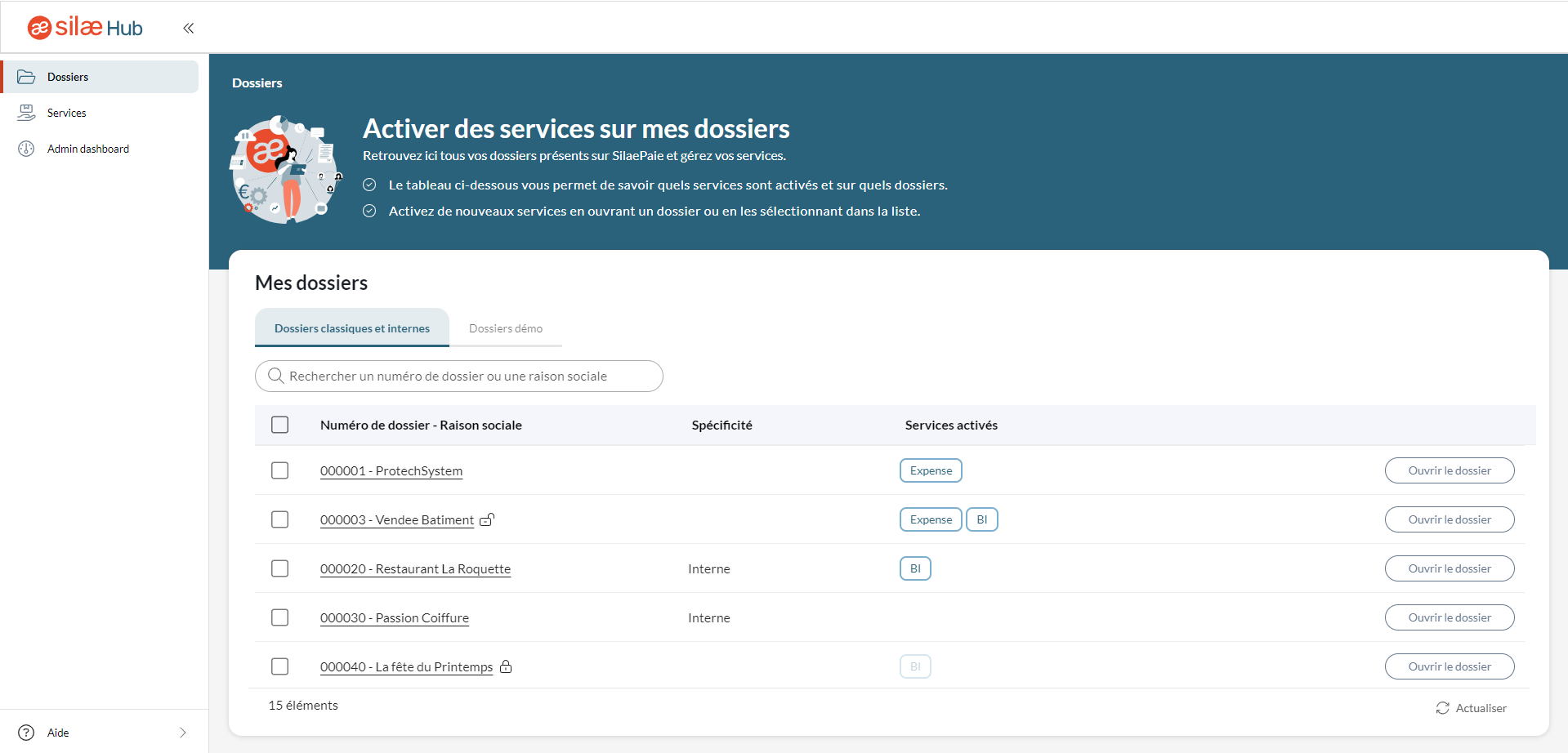Click the Interne label for Restaurant La Roquette
The image size is (1568, 753).
tap(709, 568)
